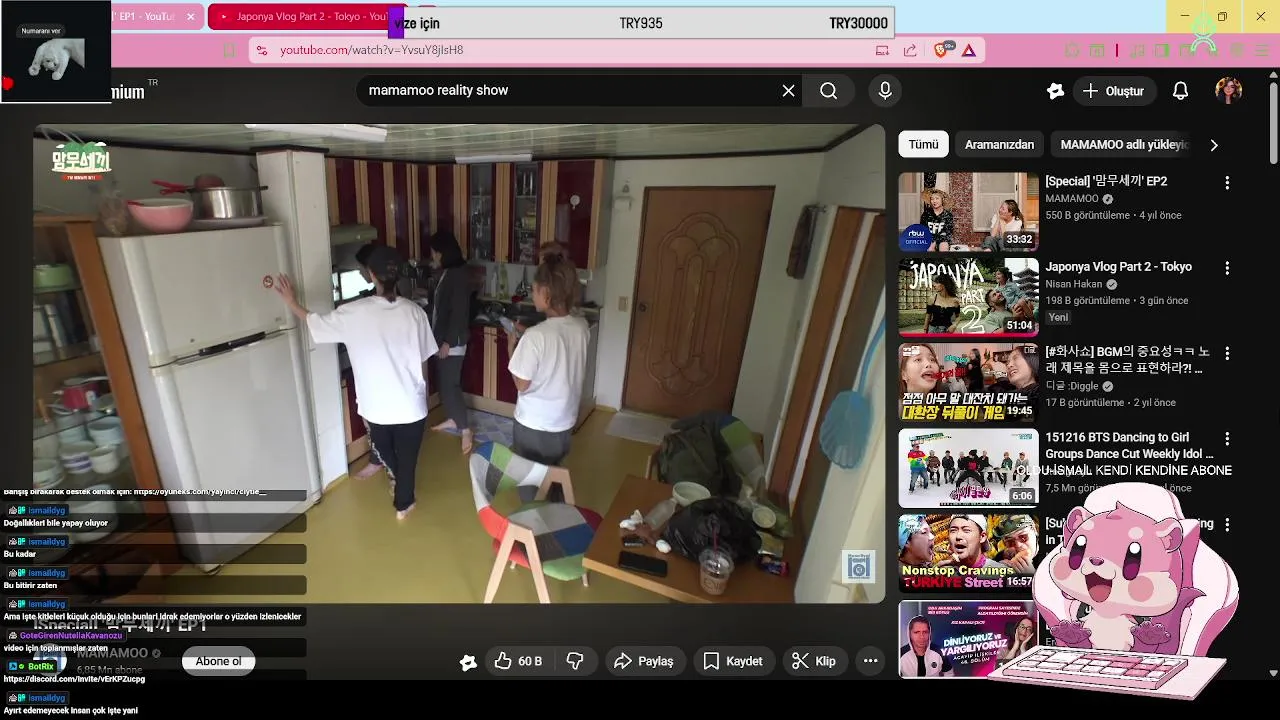Click the YouTube search magnifier button
This screenshot has height=720, width=1280.
coord(828,91)
